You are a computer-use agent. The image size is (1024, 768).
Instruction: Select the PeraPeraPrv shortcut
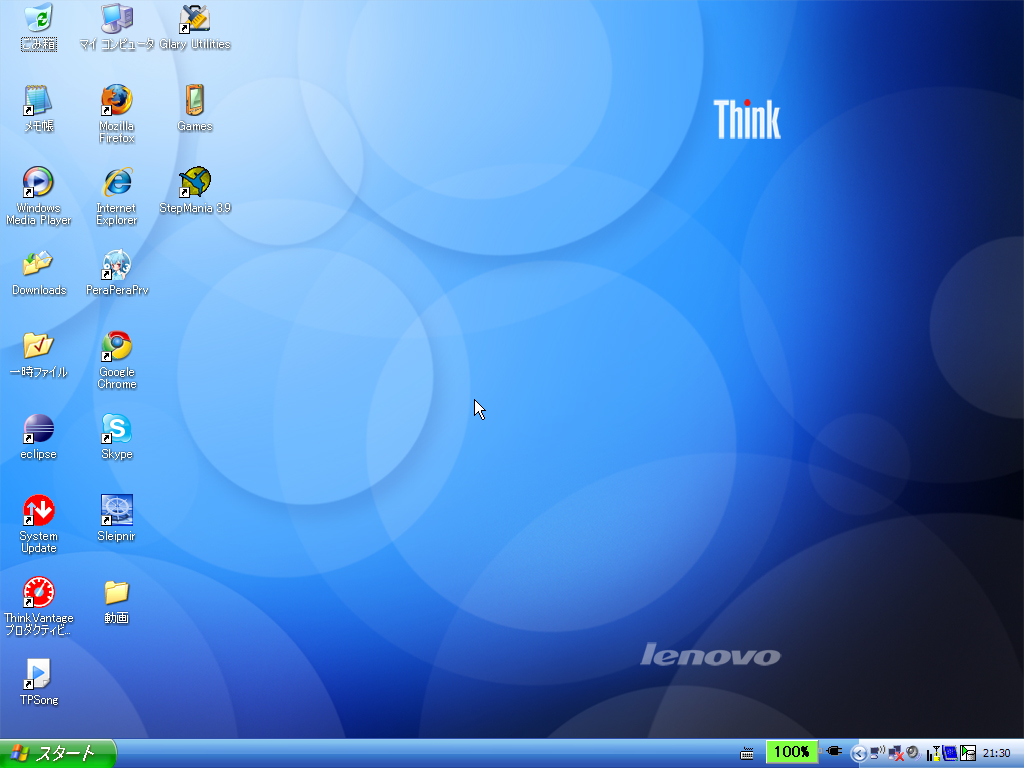pyautogui.click(x=117, y=272)
